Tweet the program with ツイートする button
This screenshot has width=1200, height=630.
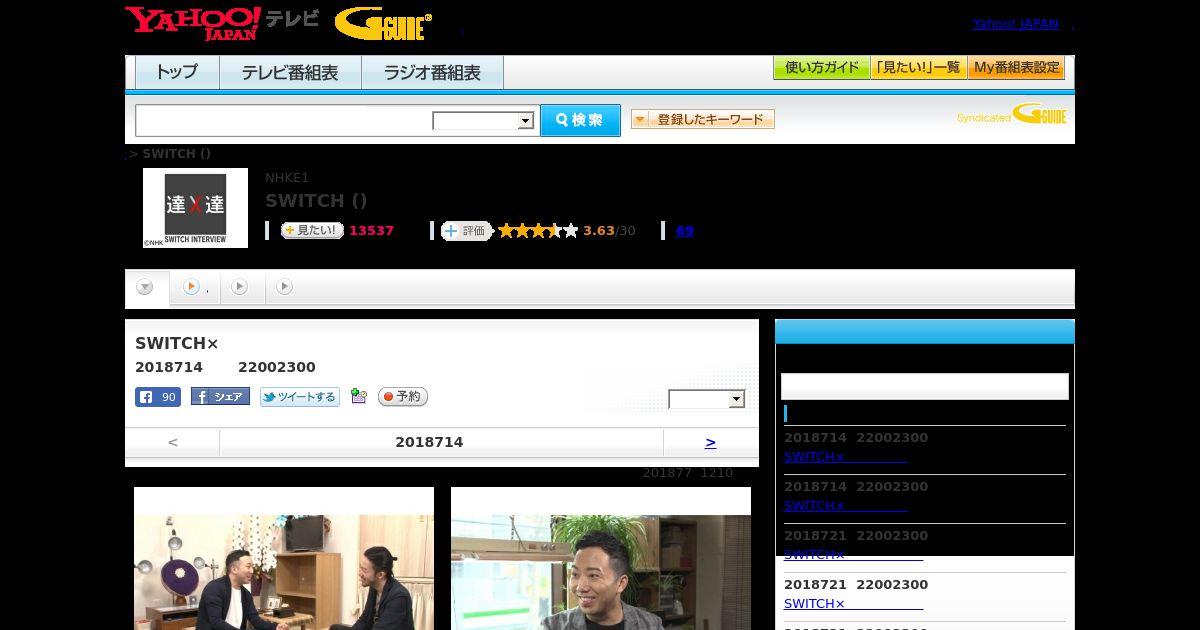click(x=300, y=397)
